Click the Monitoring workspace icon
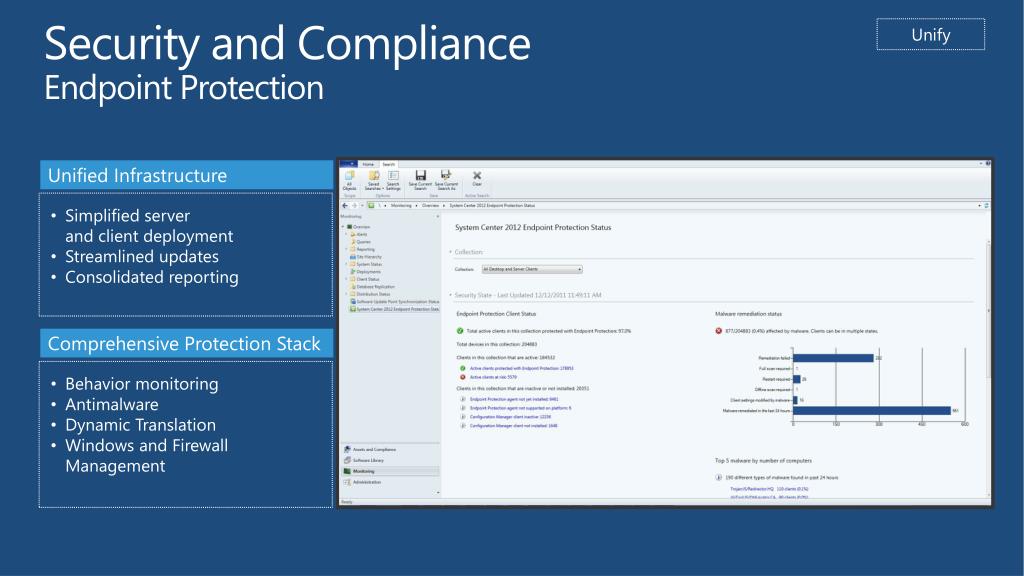 pos(347,471)
